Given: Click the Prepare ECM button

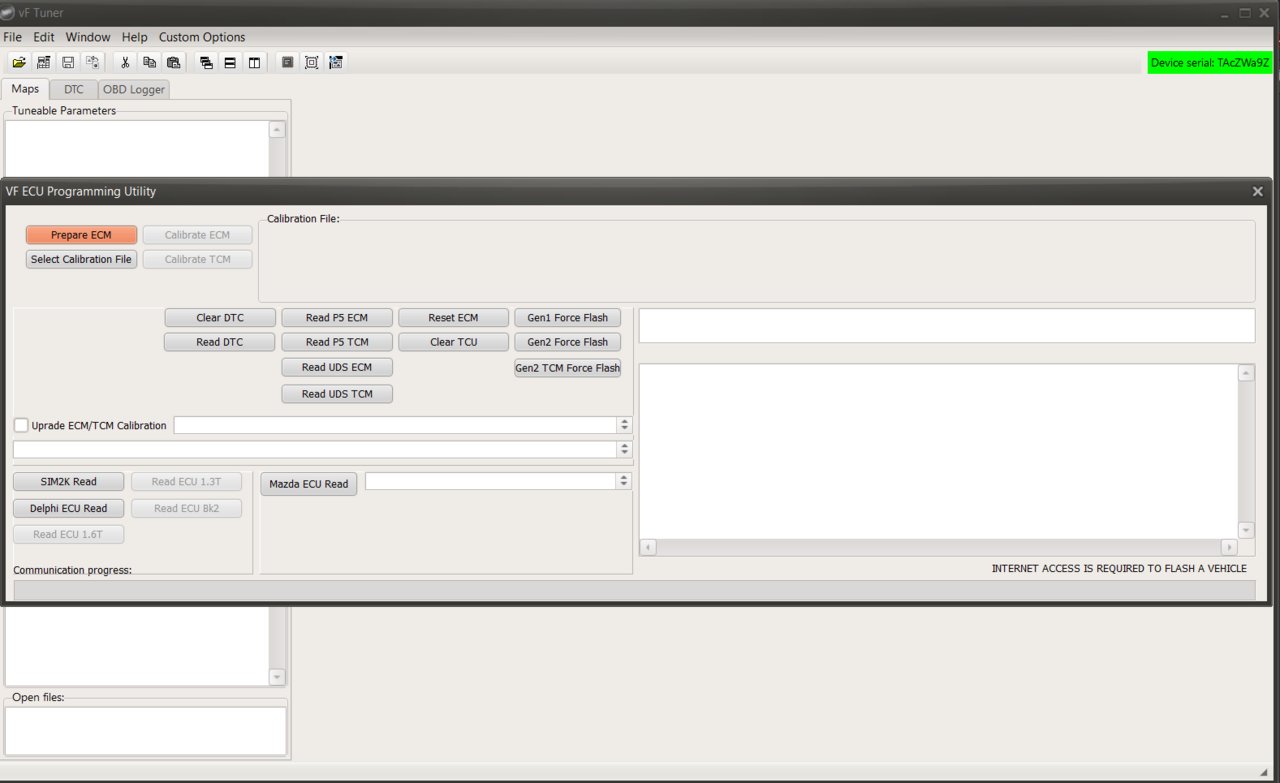Looking at the screenshot, I should pos(81,235).
